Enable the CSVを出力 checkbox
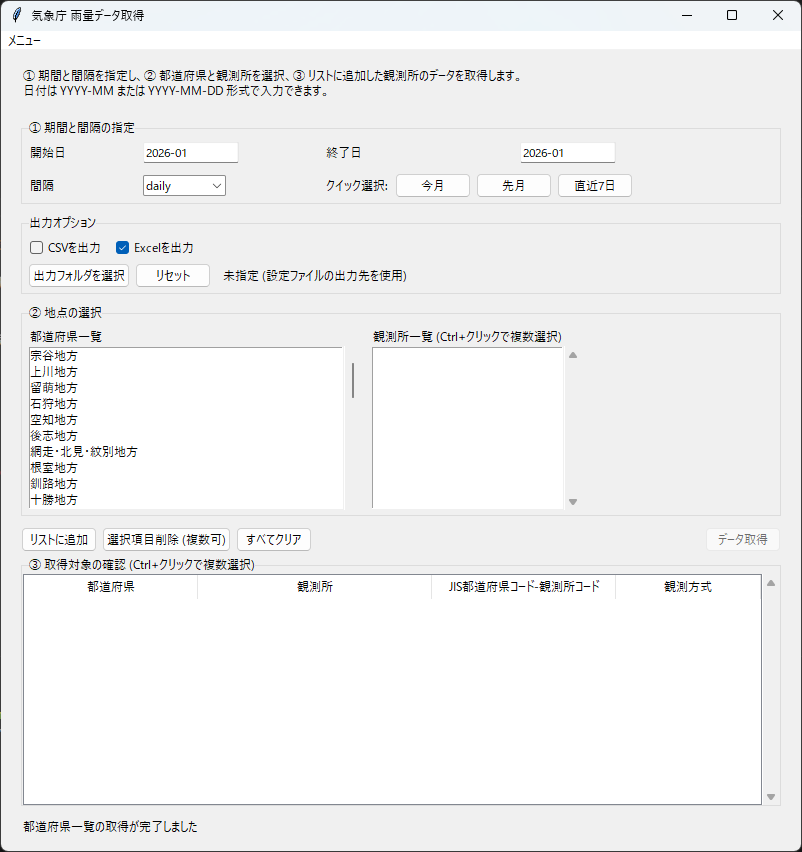 click(x=36, y=247)
